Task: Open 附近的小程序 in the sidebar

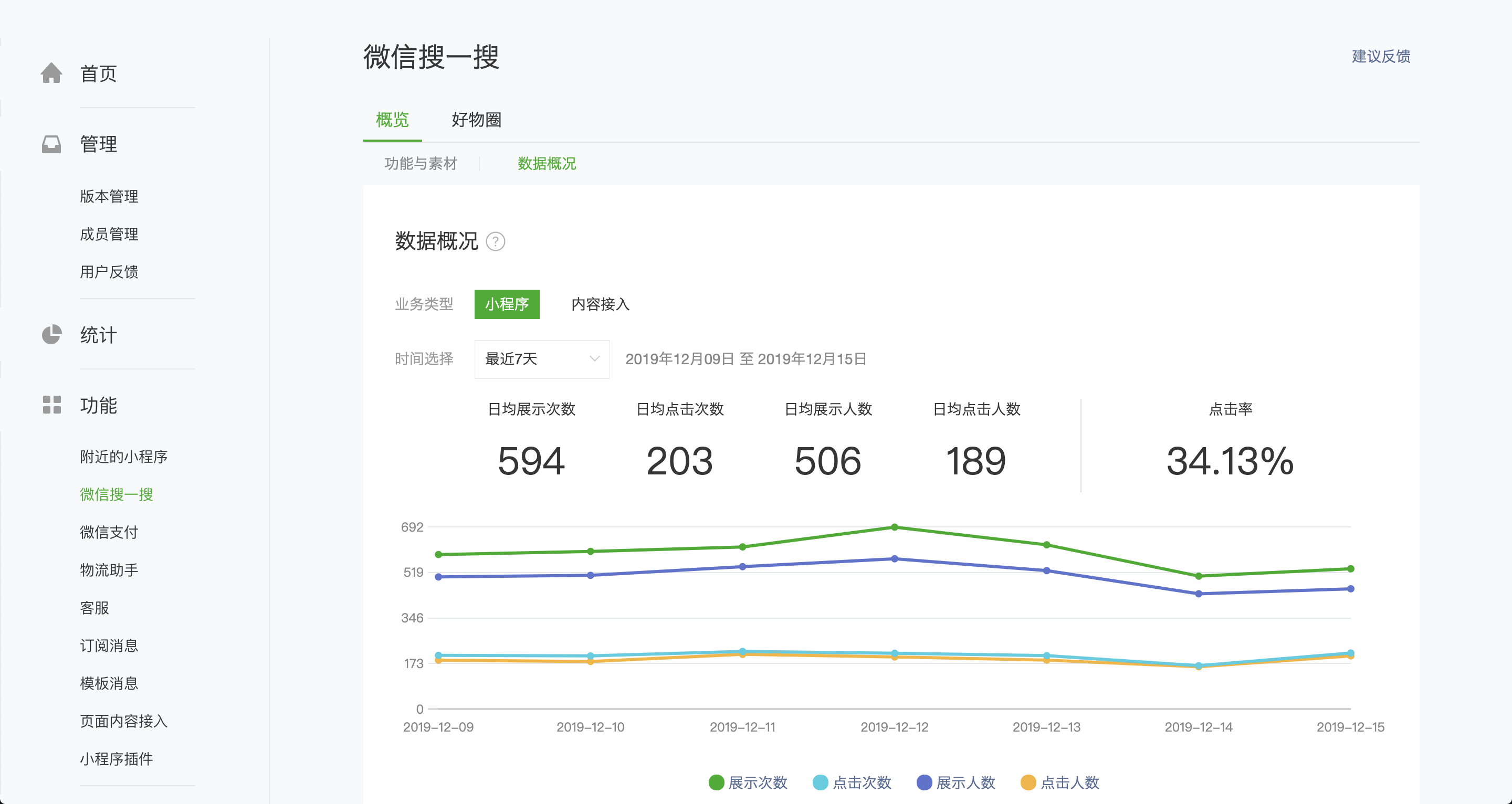Action: (124, 457)
